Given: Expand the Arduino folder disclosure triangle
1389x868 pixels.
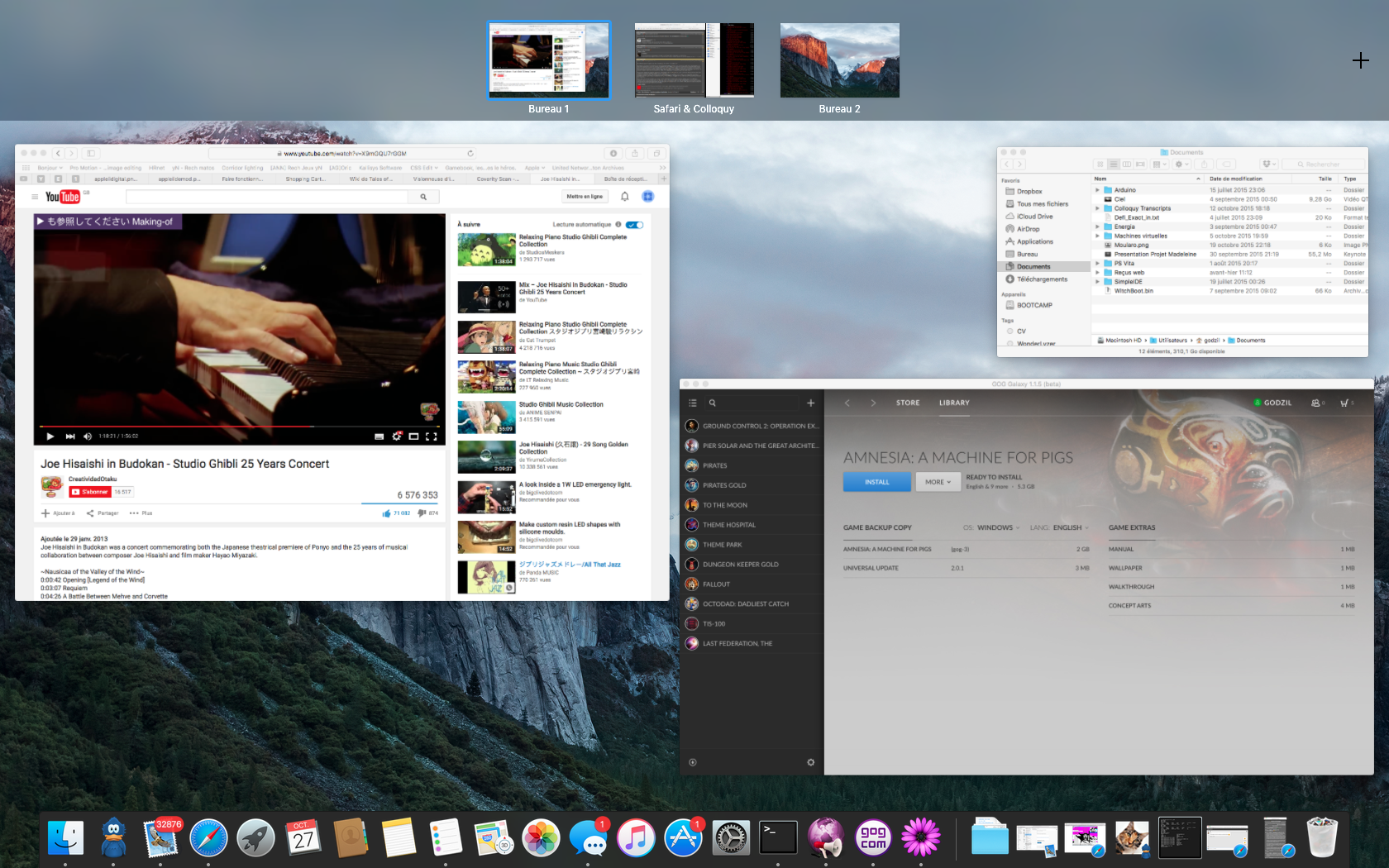Looking at the screenshot, I should [x=1097, y=190].
